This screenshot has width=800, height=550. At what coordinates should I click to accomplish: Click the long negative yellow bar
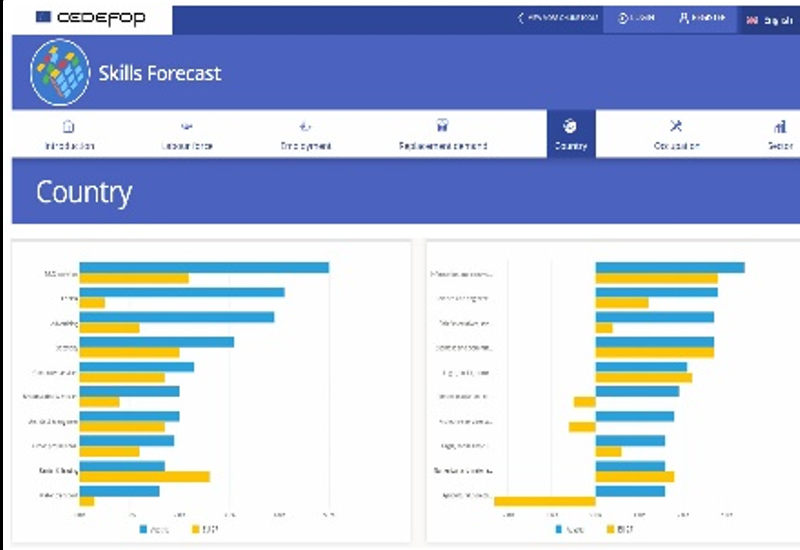[x=544, y=502]
